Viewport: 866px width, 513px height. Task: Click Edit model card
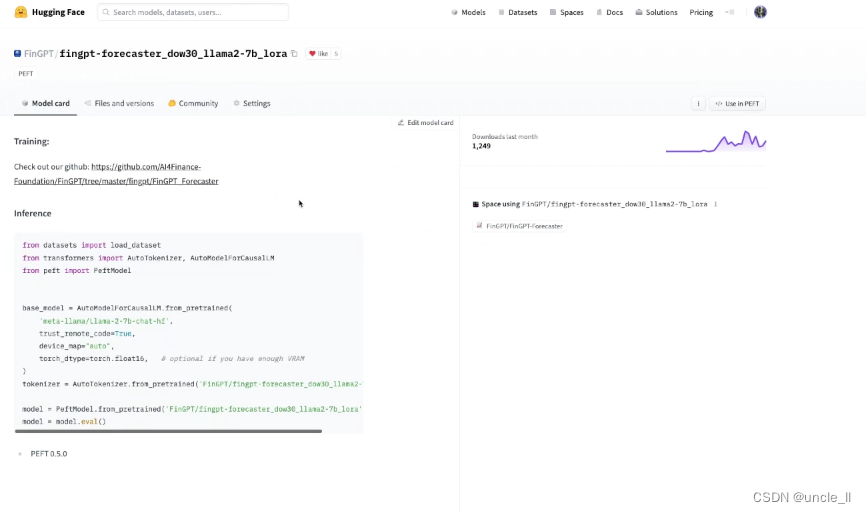tap(425, 123)
